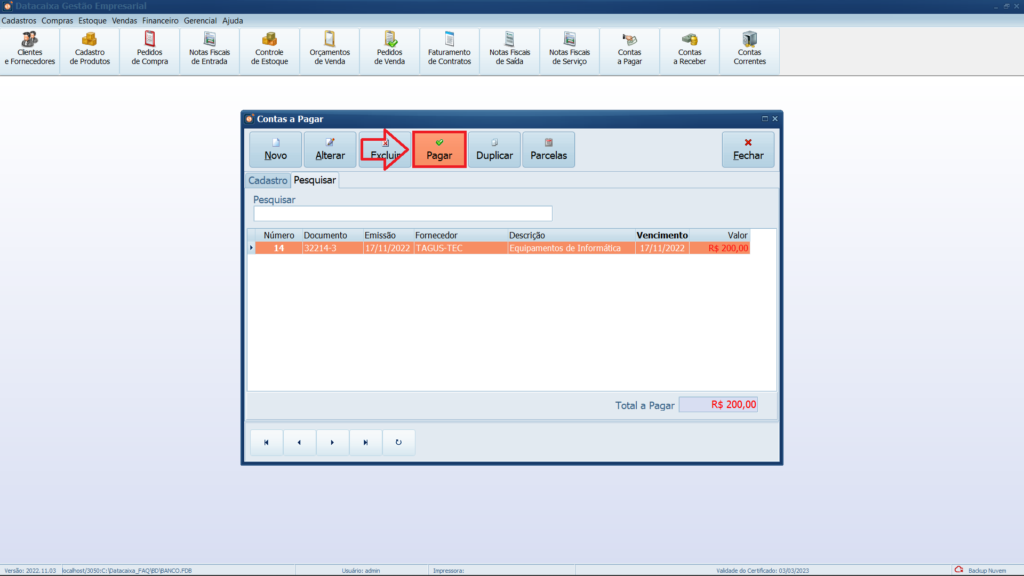Open the Financeiro menu
Image resolution: width=1024 pixels, height=576 pixels.
pos(160,20)
